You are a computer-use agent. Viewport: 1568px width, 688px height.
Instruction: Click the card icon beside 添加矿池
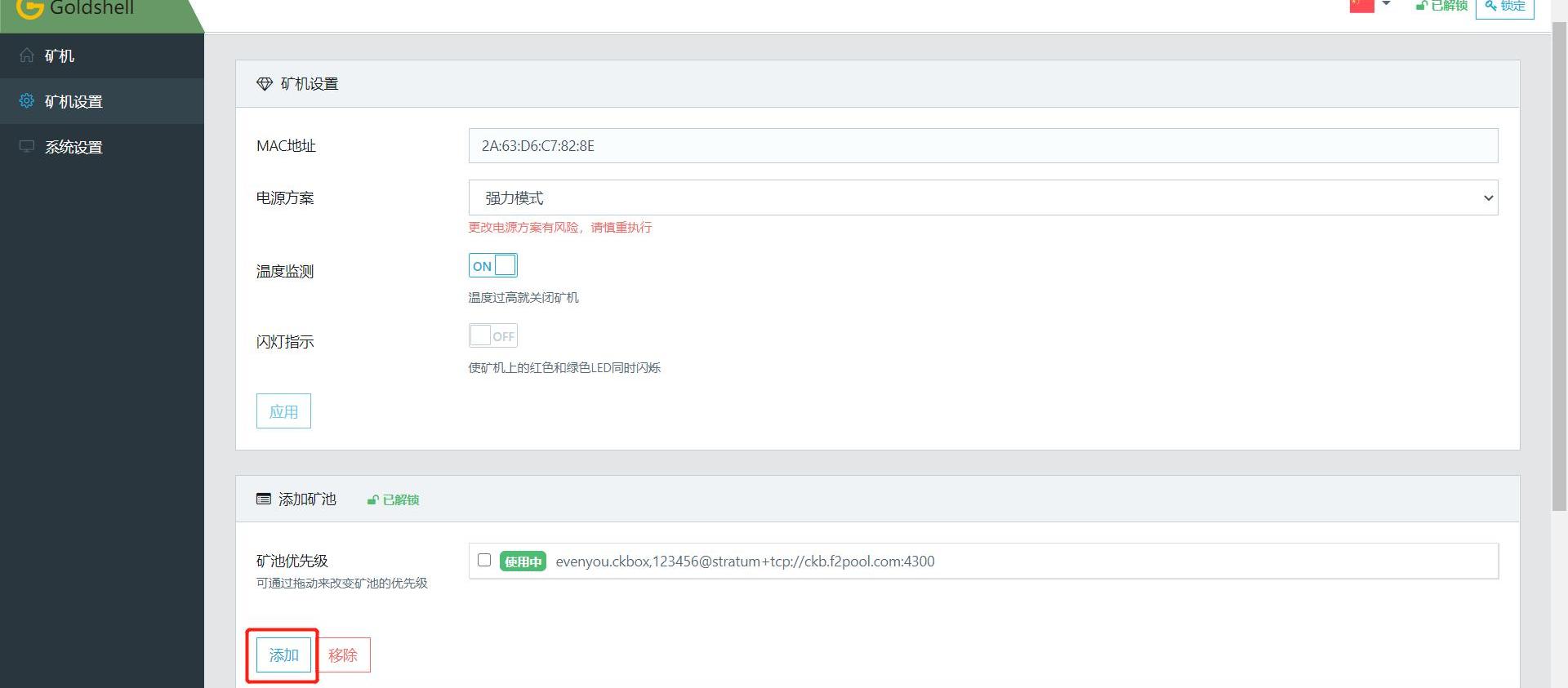point(264,499)
